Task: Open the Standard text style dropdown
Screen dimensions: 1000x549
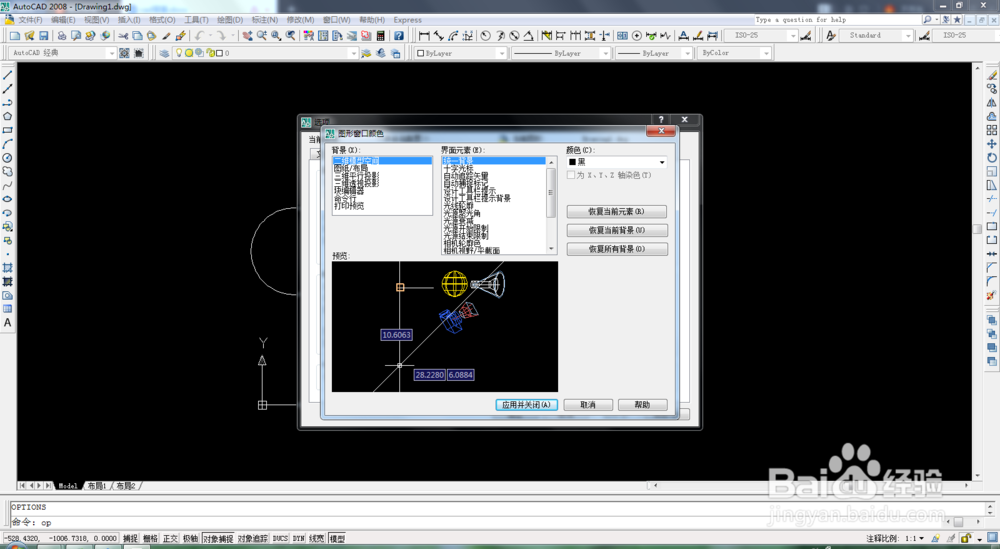Action: point(878,36)
